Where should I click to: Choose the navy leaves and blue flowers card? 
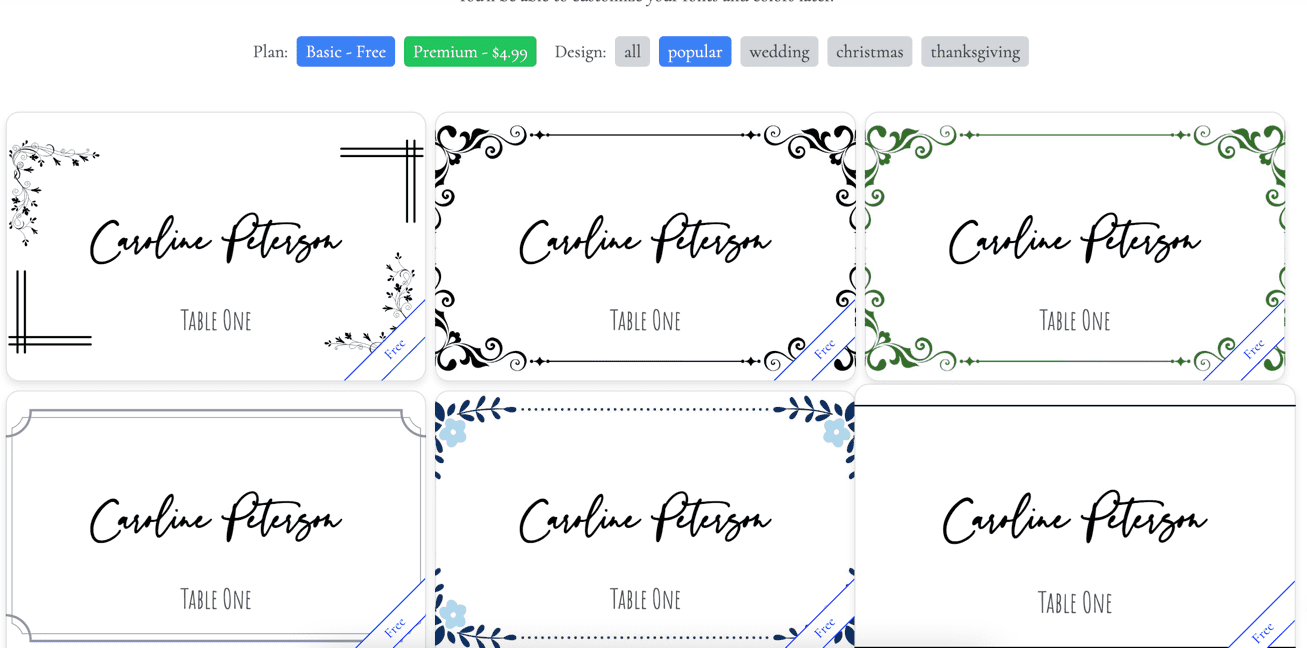pos(645,520)
